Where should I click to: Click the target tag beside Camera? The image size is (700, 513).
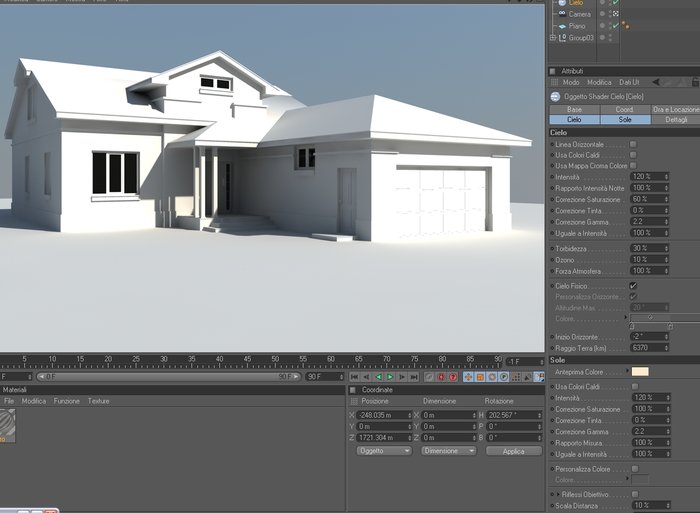(x=616, y=14)
